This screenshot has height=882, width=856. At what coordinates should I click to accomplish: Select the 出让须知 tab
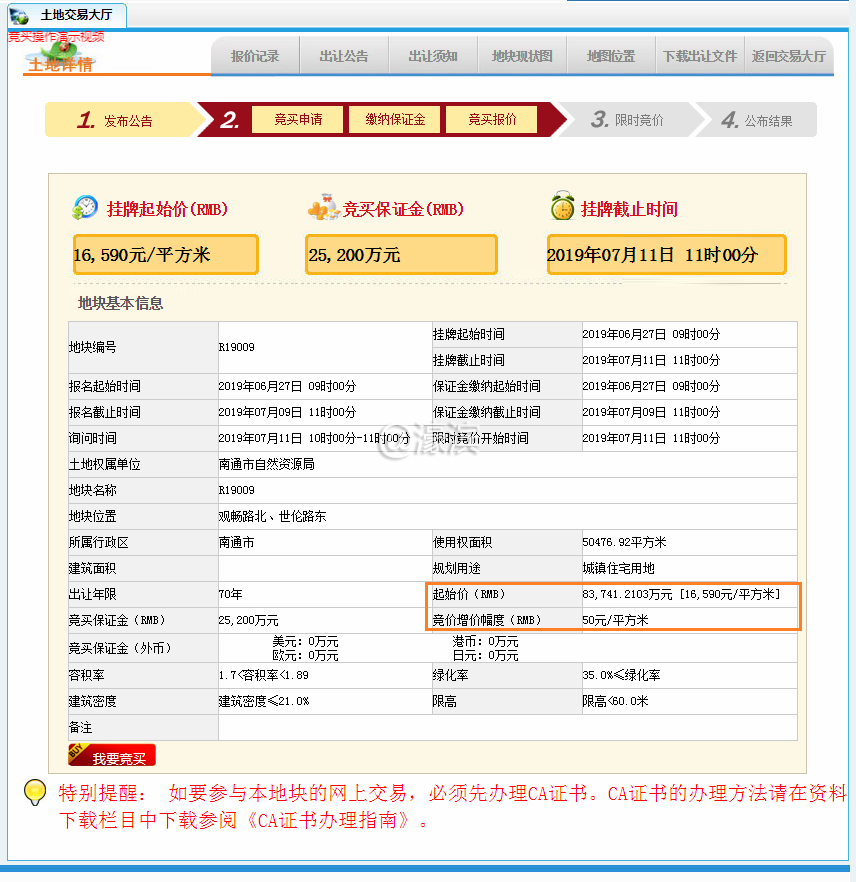(x=433, y=57)
